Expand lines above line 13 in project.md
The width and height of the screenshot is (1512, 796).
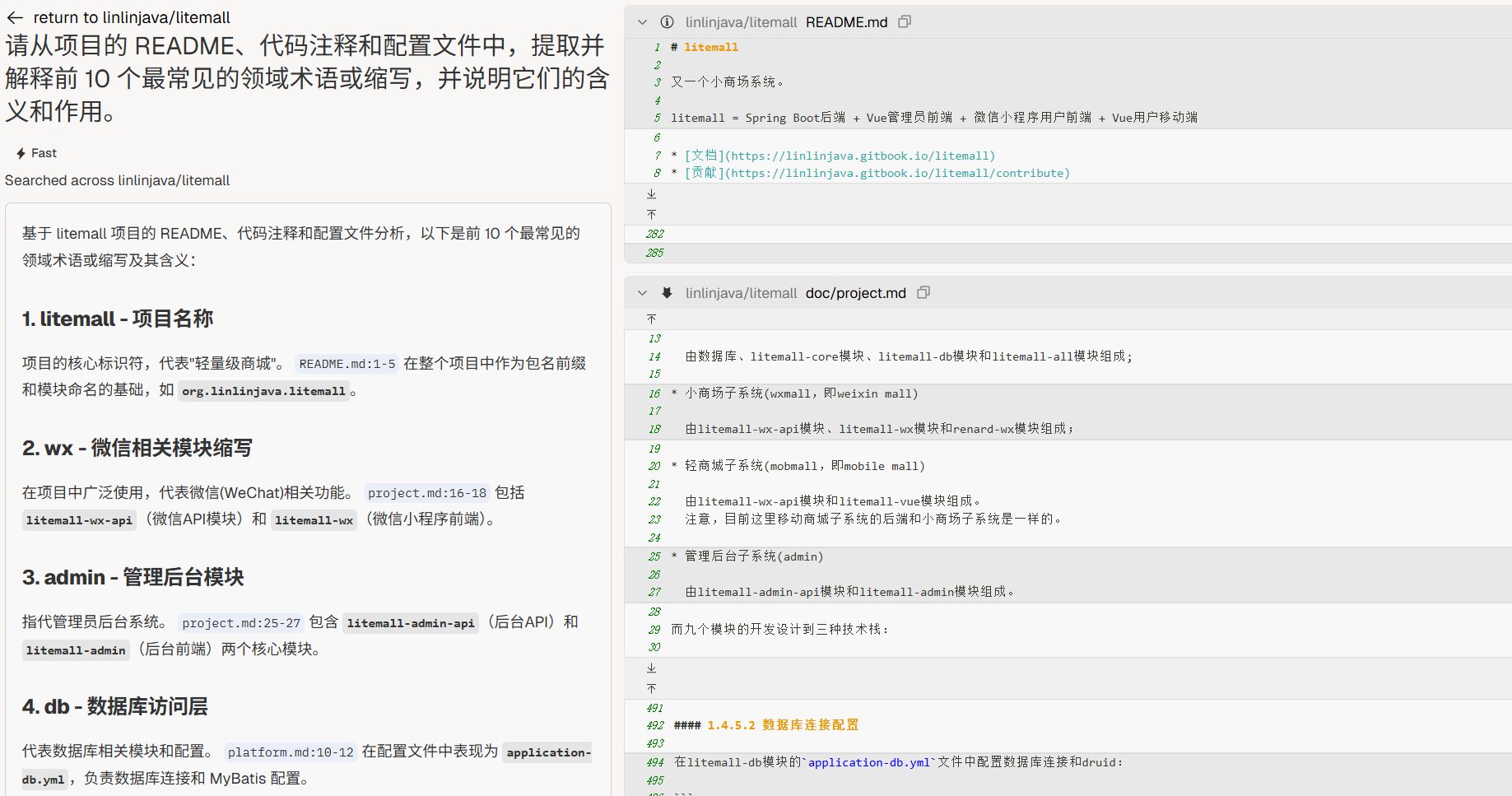(651, 319)
